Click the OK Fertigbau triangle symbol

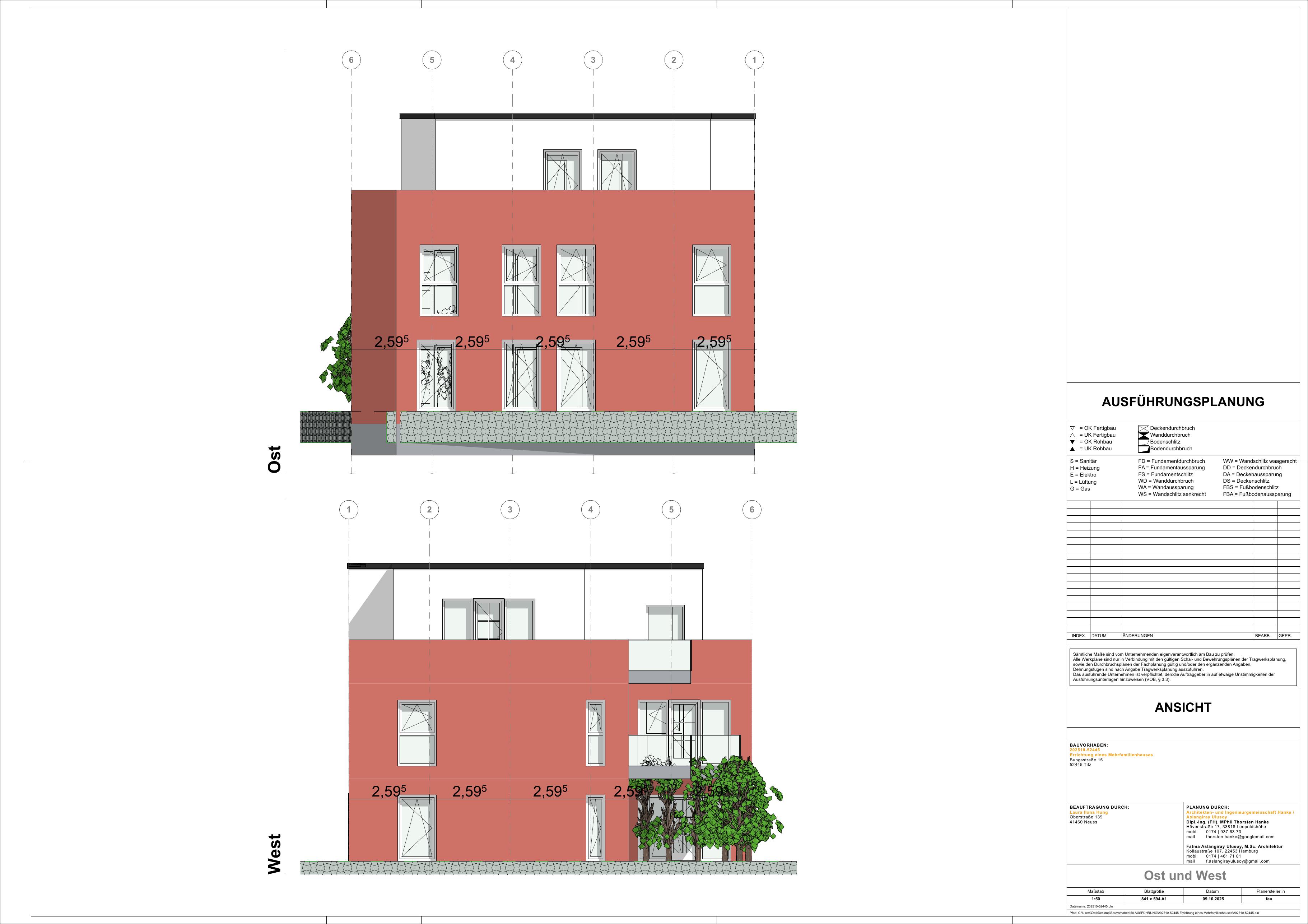point(1072,428)
